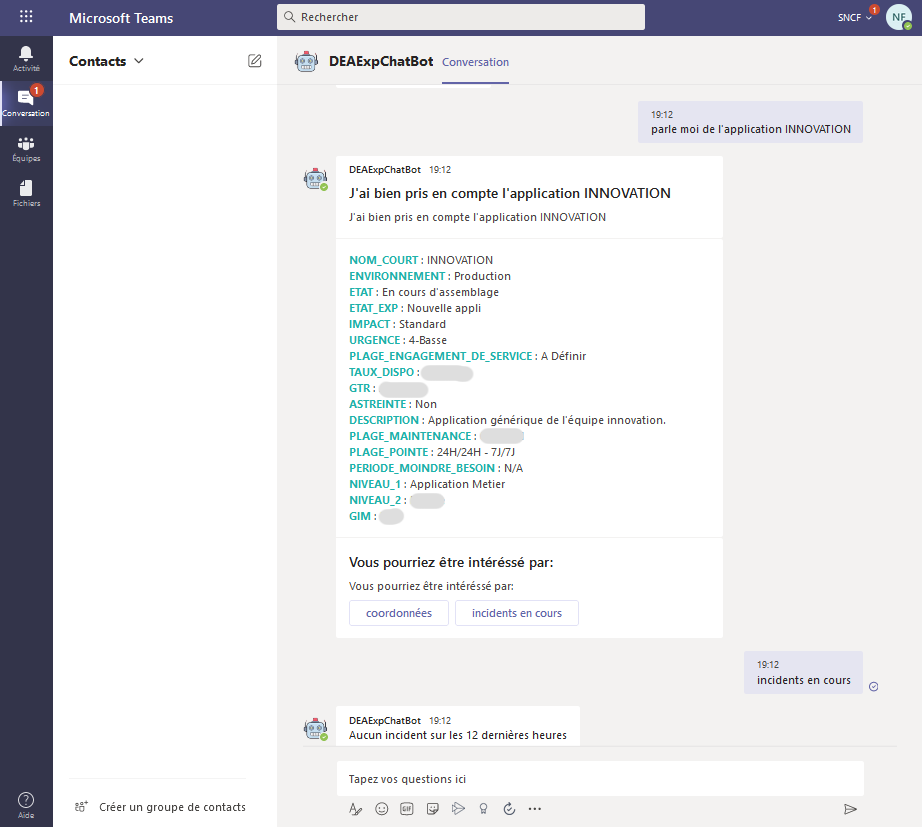This screenshot has width=922, height=827.
Task: Click the NOM_COURT : INNOVATION line
Action: click(x=421, y=260)
